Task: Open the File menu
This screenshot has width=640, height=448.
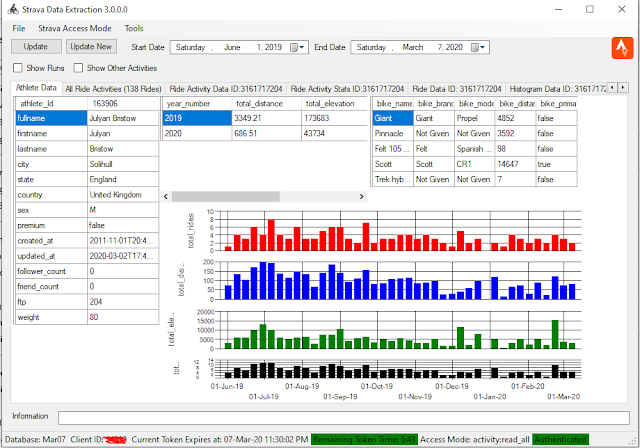Action: coord(19,29)
